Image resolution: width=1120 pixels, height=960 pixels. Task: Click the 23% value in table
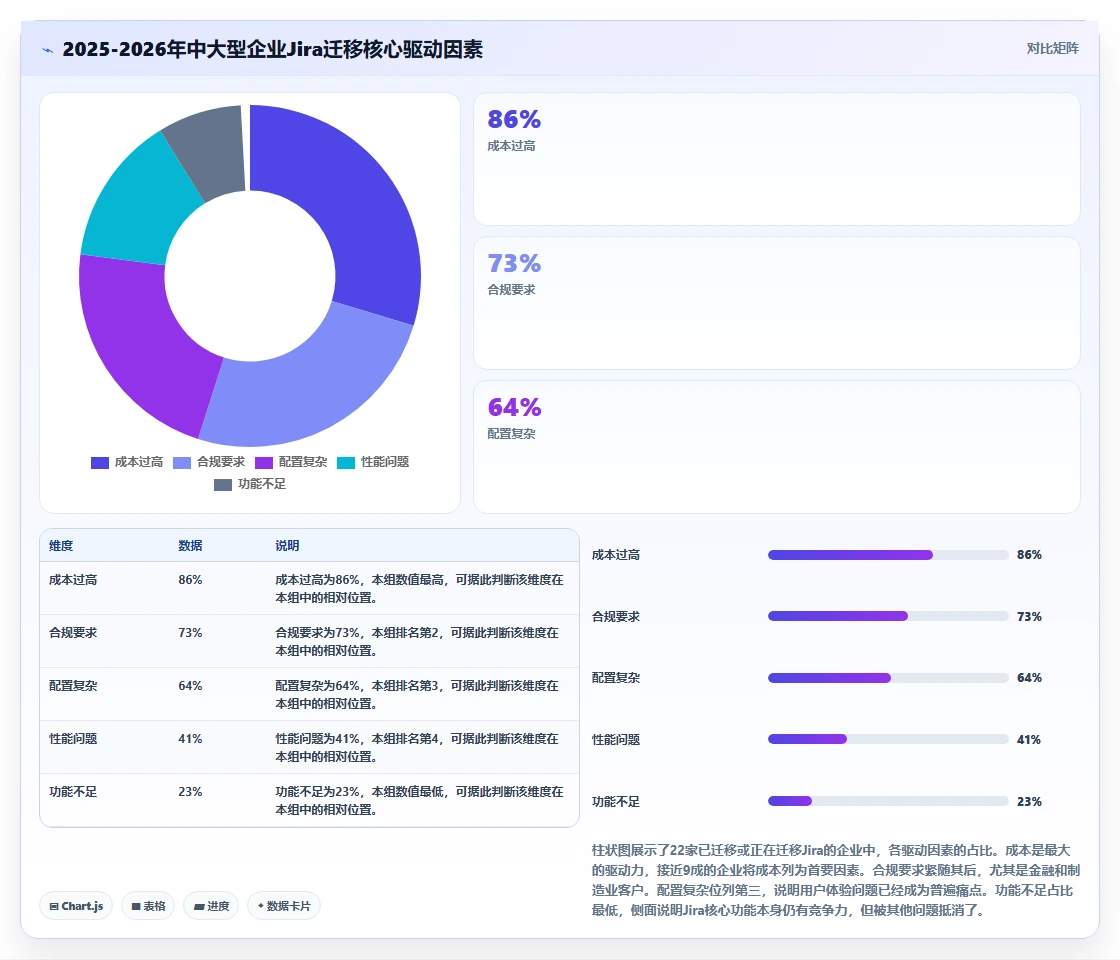(x=190, y=791)
